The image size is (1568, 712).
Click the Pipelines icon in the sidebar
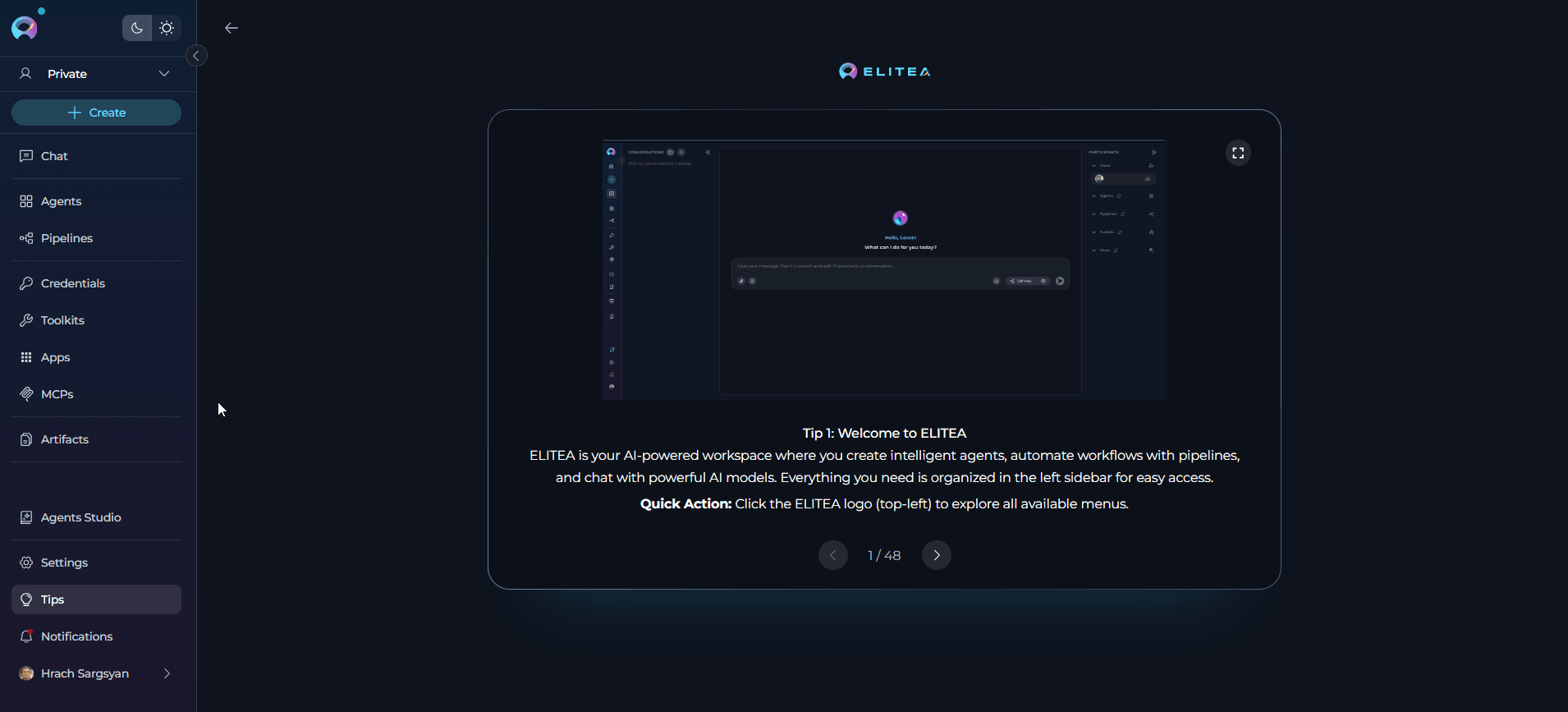click(x=26, y=238)
